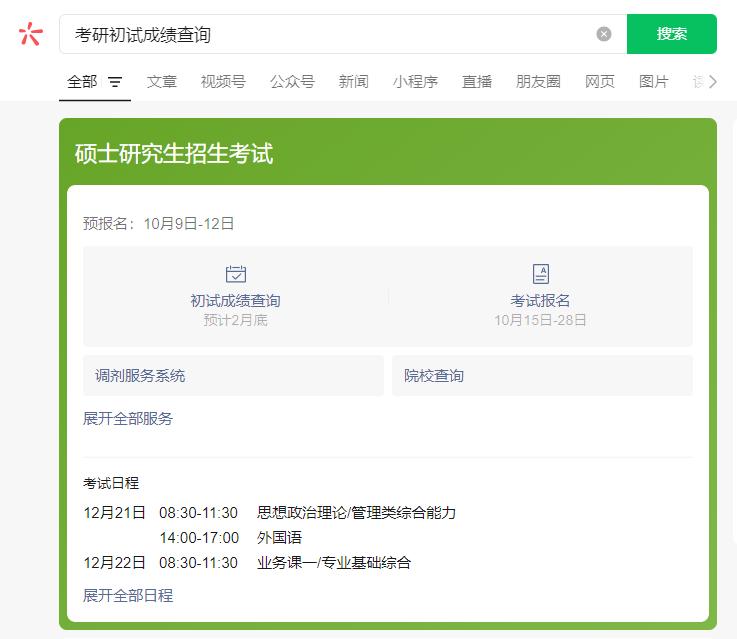Open the filter icon beside 全部
The width and height of the screenshot is (737, 639).
(115, 82)
